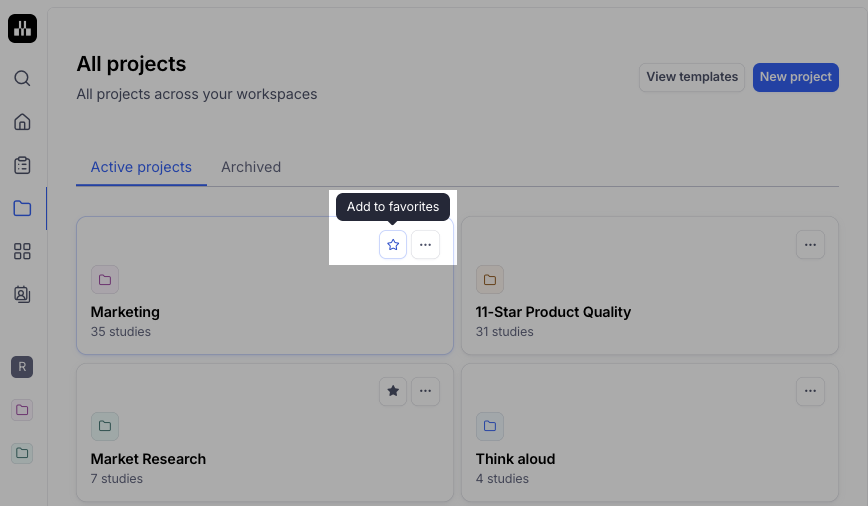The height and width of the screenshot is (506, 868).
Task: Go to Home in the sidebar
Action: 22,122
